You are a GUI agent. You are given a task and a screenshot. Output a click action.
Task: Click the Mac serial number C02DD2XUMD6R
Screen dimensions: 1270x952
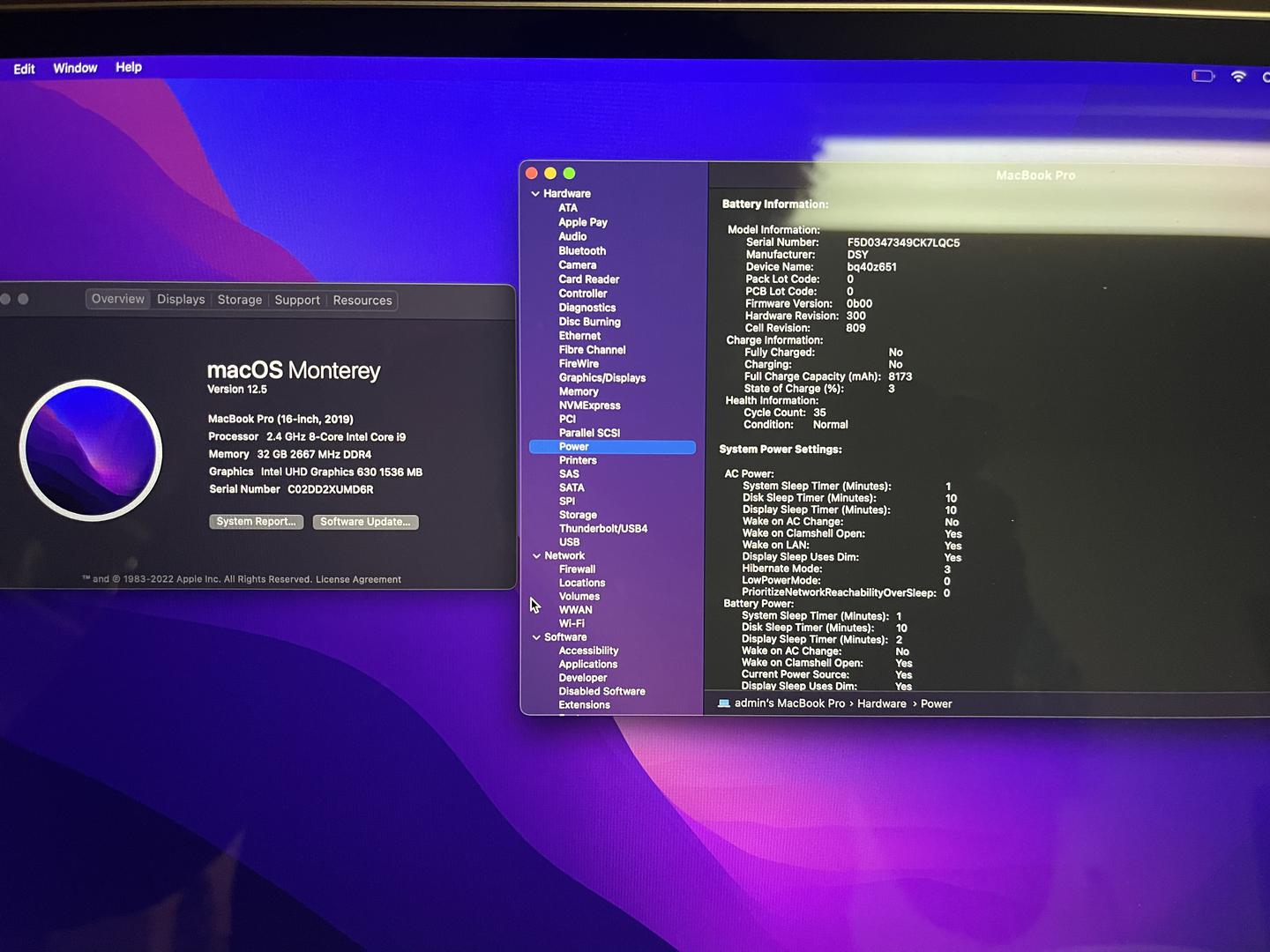[x=331, y=489]
